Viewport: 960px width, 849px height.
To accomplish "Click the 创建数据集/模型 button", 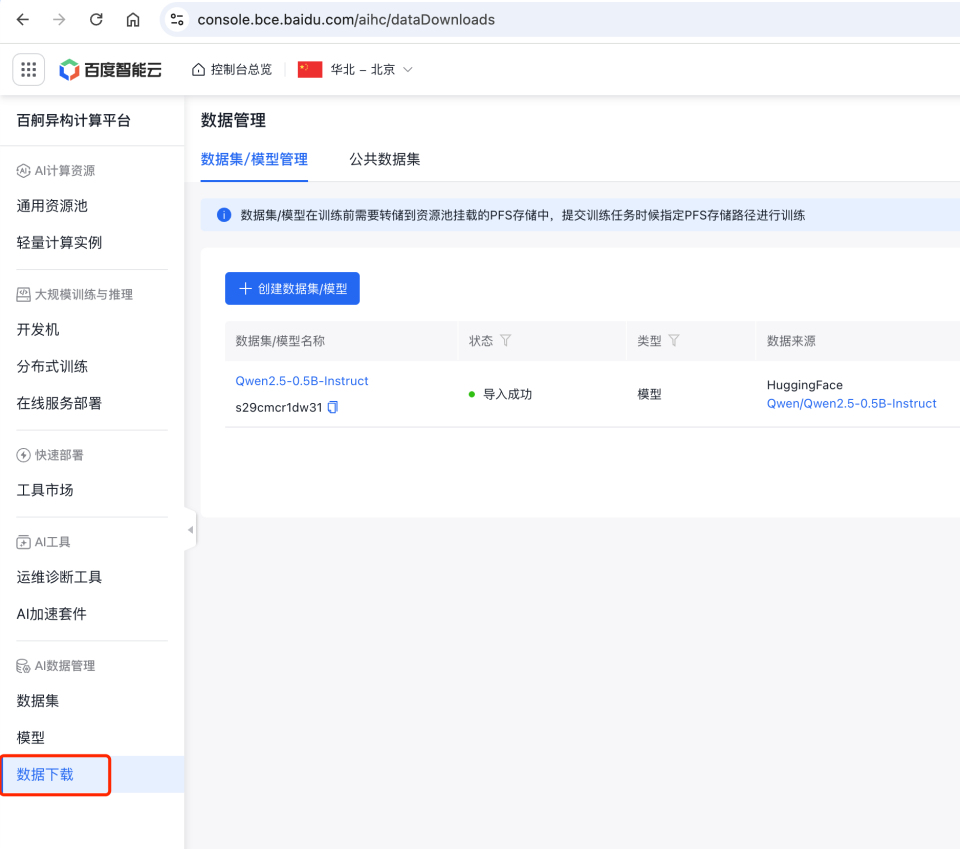I will tap(292, 288).
